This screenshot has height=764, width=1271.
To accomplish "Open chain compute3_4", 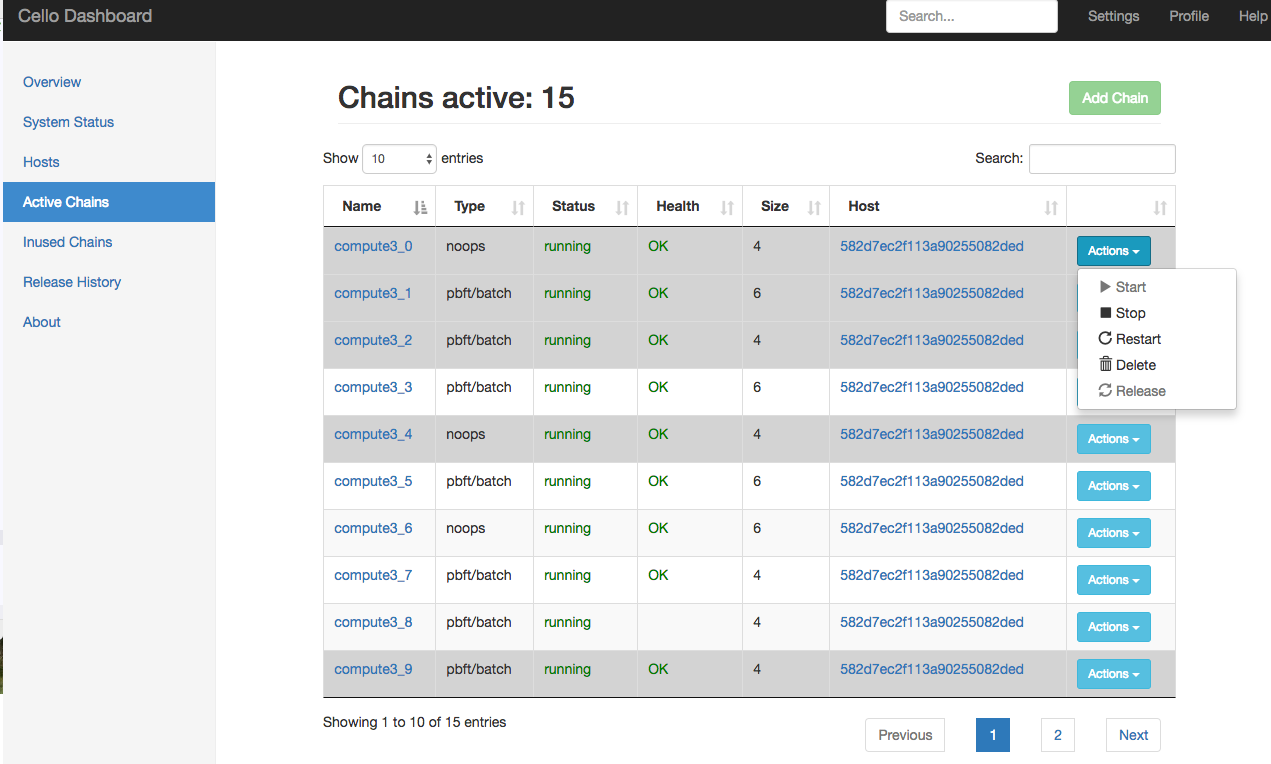I will click(373, 434).
